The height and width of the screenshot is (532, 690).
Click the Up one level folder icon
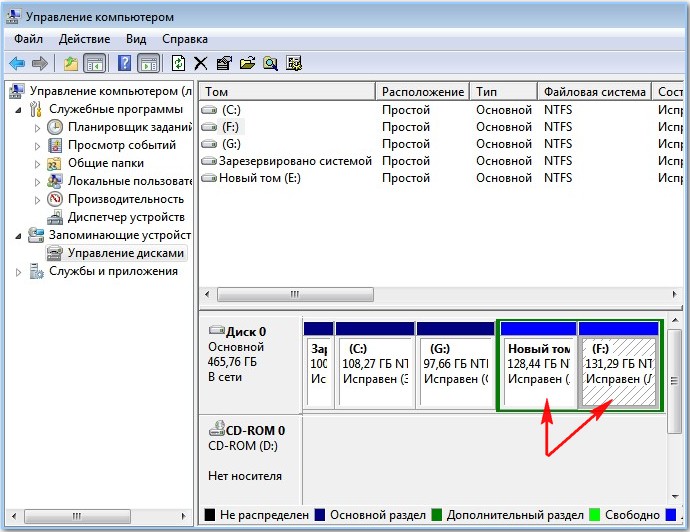pos(71,64)
